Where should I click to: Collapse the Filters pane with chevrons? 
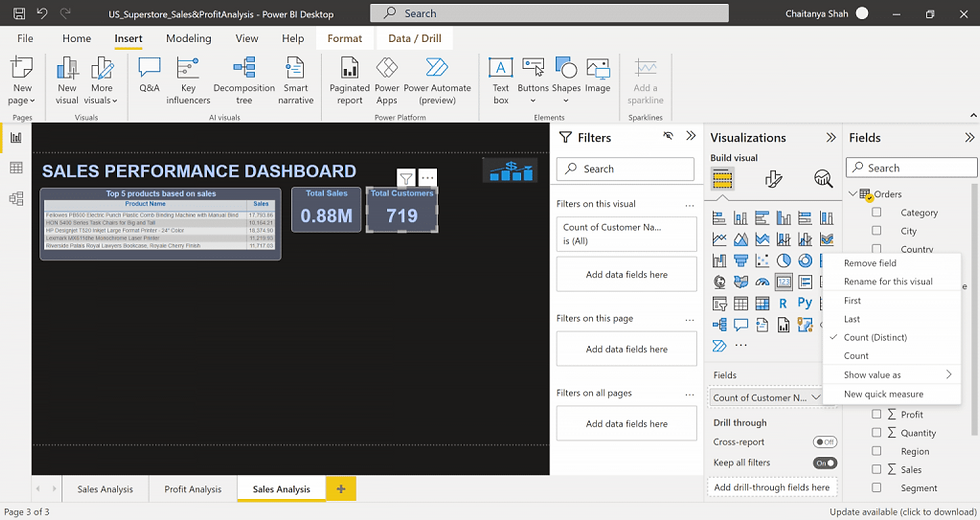point(691,136)
